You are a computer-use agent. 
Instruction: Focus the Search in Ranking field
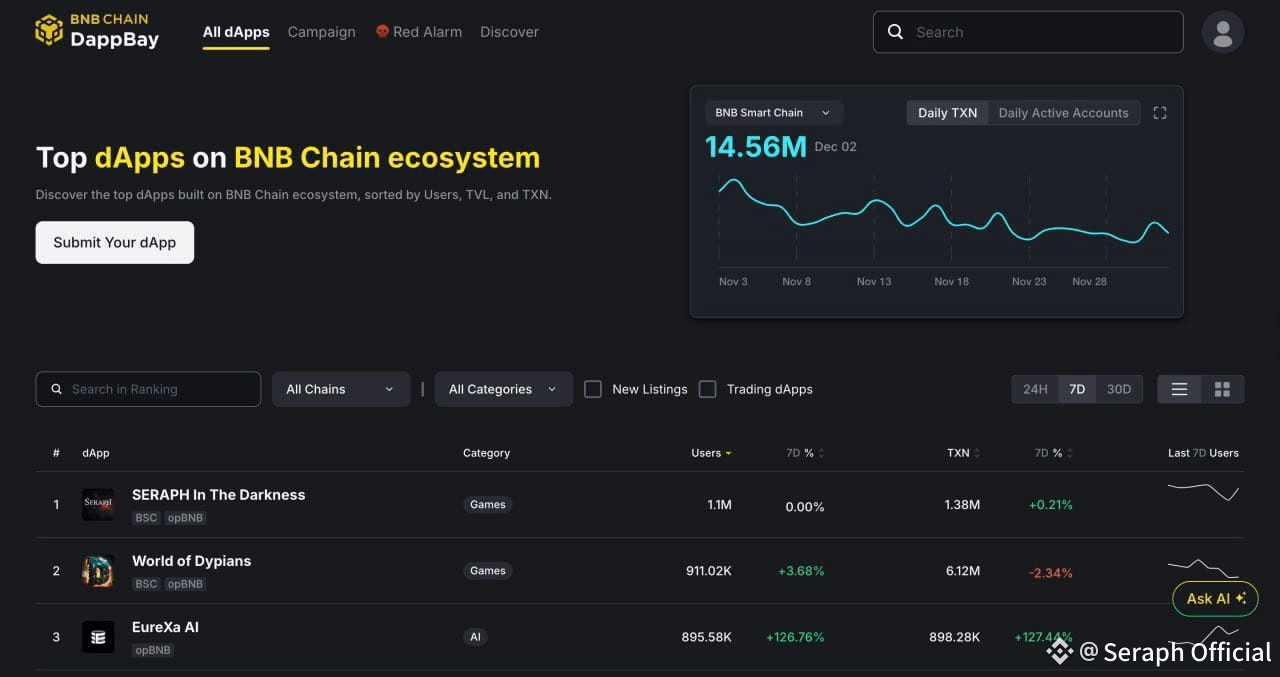coord(148,389)
